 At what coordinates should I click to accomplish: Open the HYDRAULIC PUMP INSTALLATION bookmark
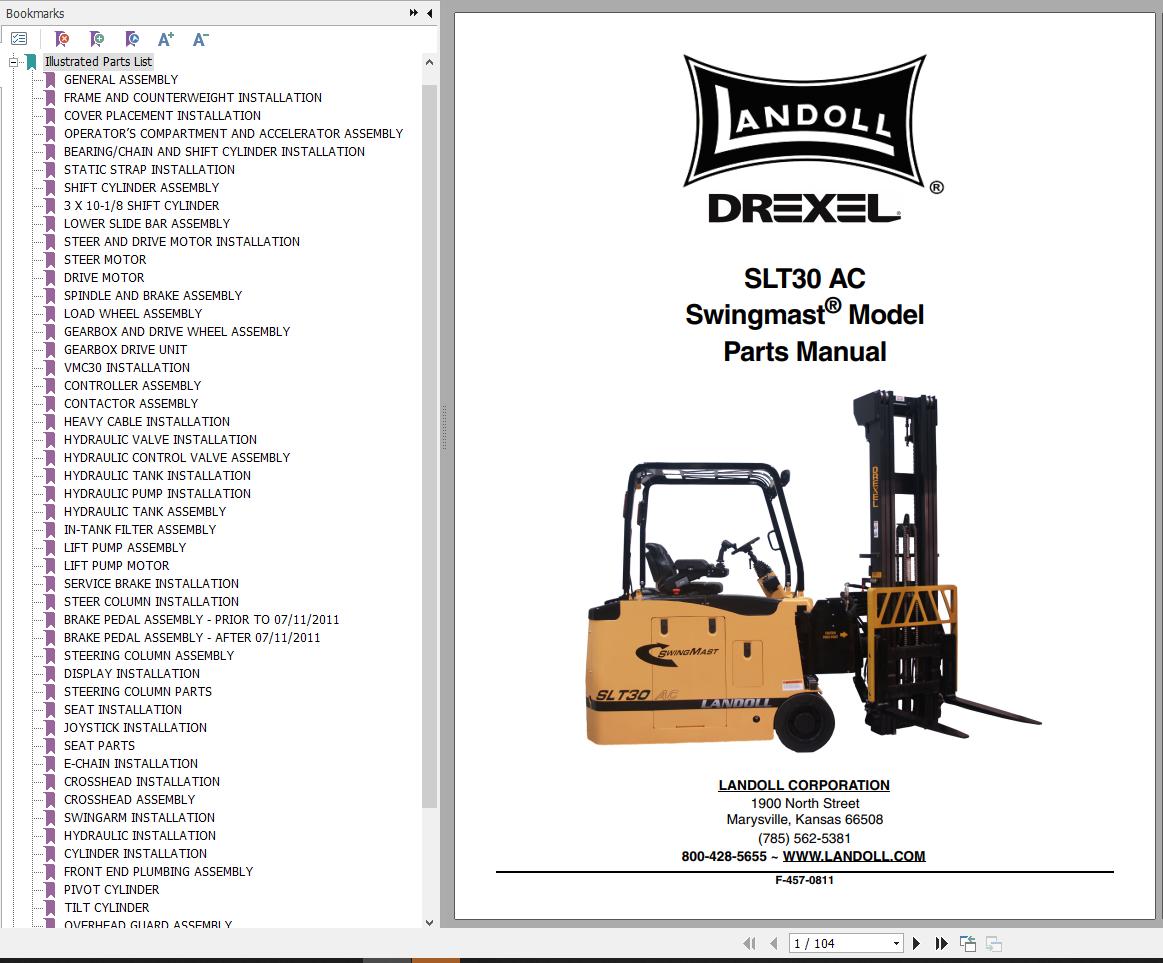click(157, 493)
